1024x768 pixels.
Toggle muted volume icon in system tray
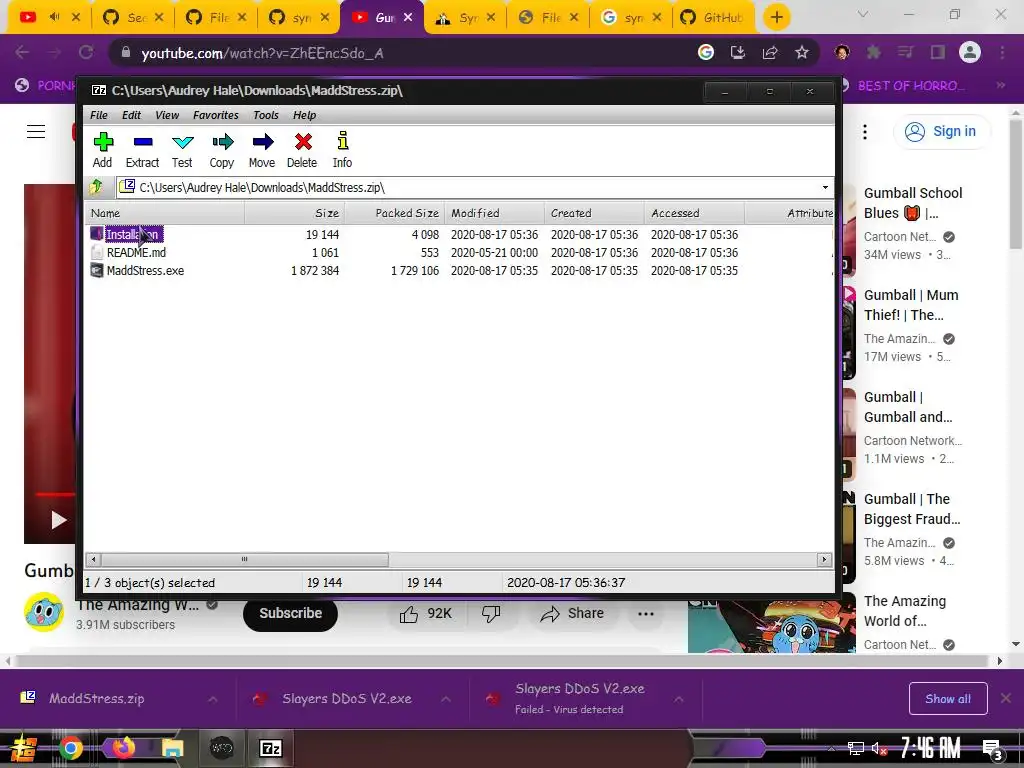pyautogui.click(x=879, y=748)
